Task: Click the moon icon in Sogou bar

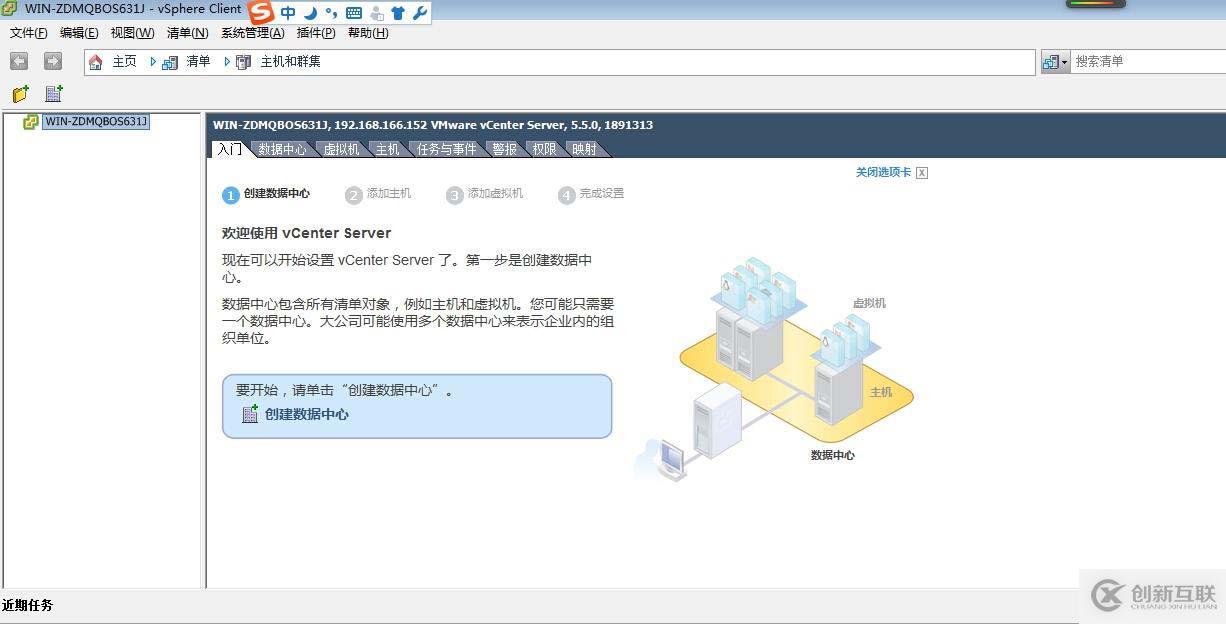Action: coord(310,13)
